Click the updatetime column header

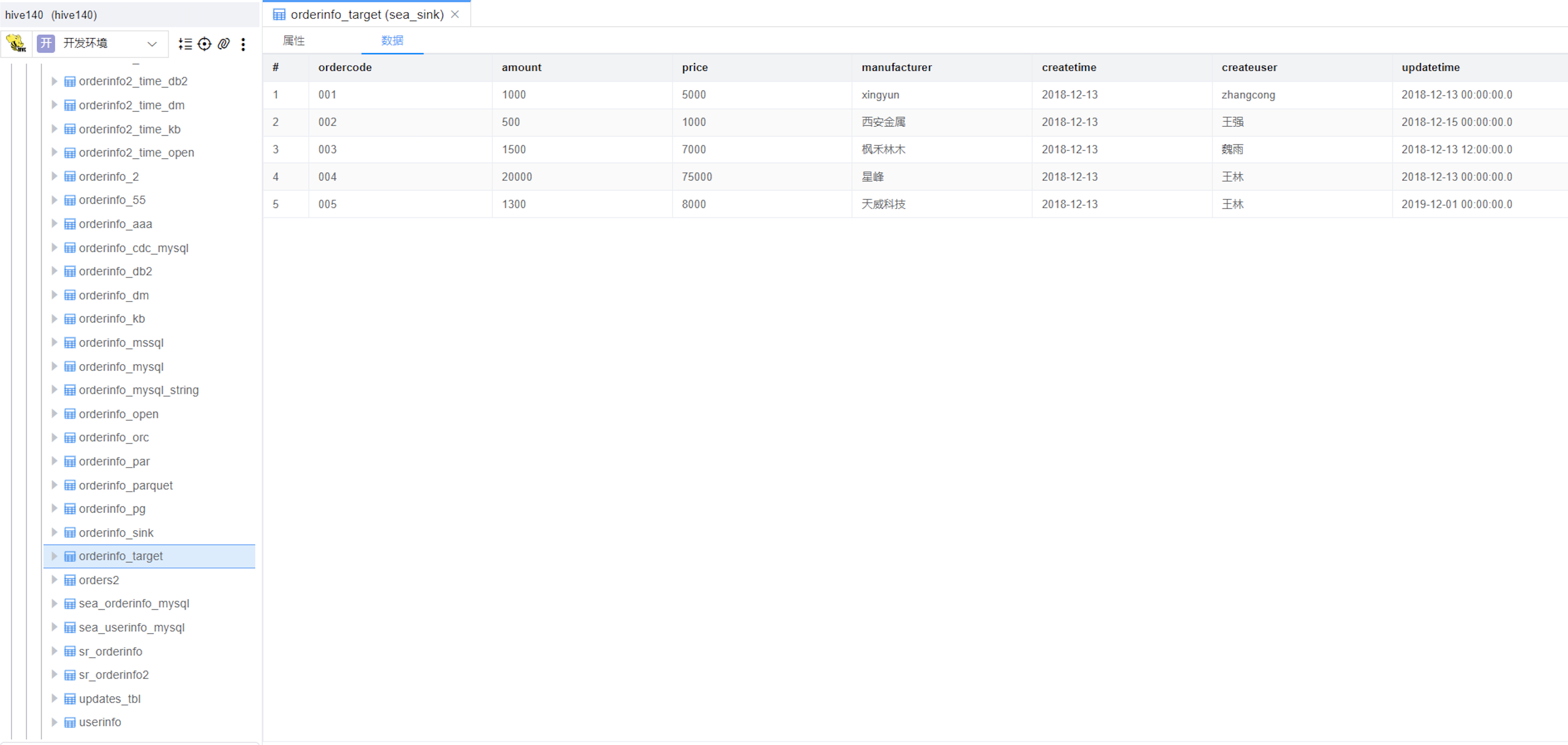pyautogui.click(x=1430, y=68)
